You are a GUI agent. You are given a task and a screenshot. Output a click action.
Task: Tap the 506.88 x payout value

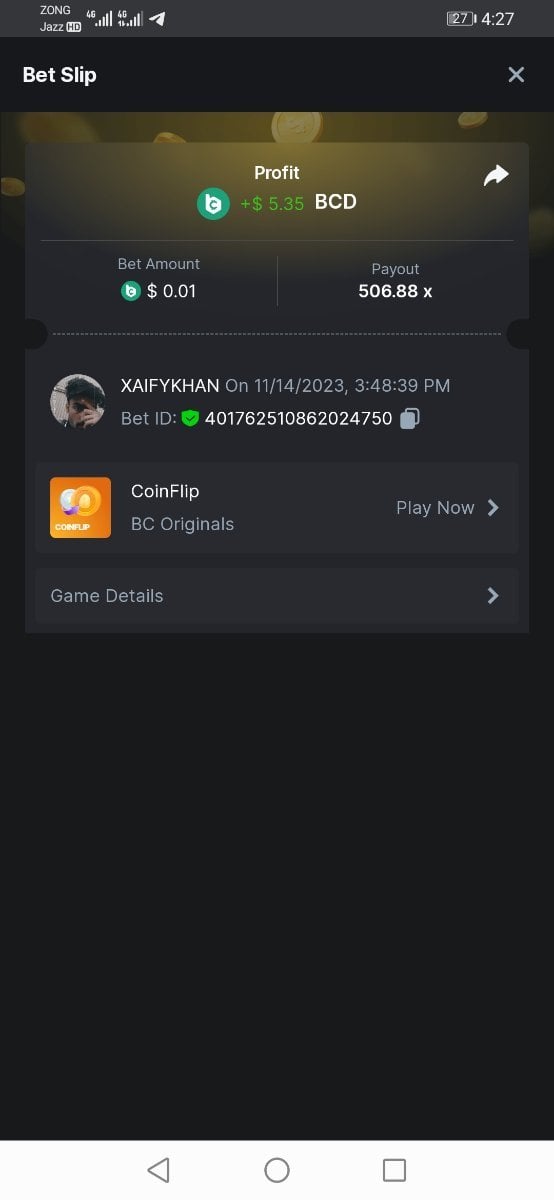point(395,292)
